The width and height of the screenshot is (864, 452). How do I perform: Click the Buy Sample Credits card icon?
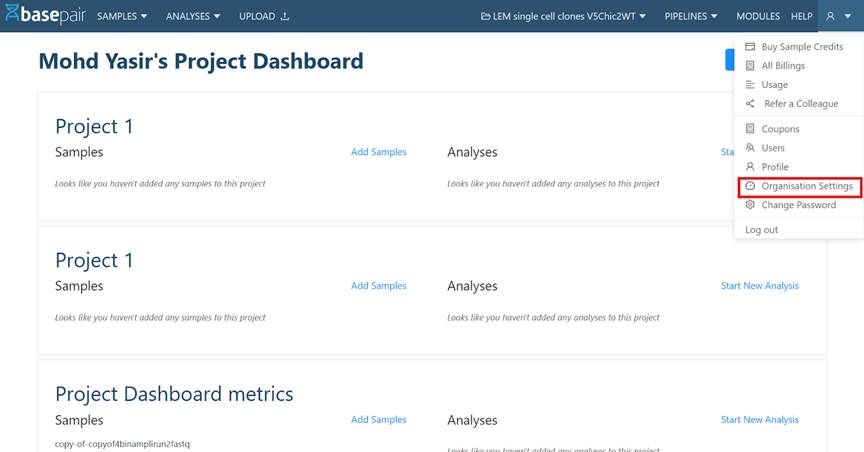pyautogui.click(x=750, y=47)
